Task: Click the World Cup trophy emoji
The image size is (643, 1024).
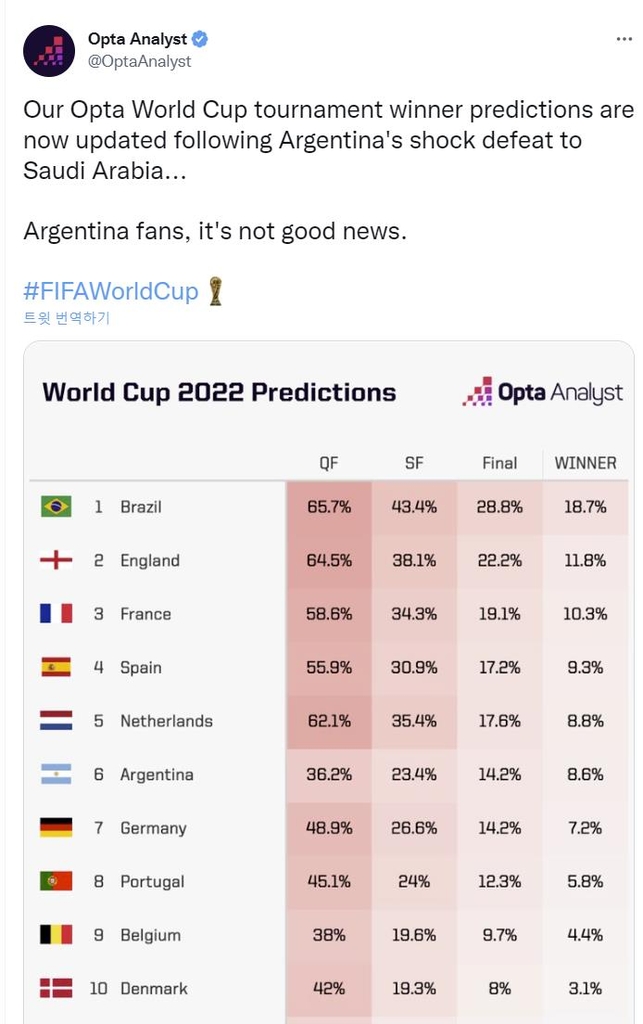Action: point(216,291)
